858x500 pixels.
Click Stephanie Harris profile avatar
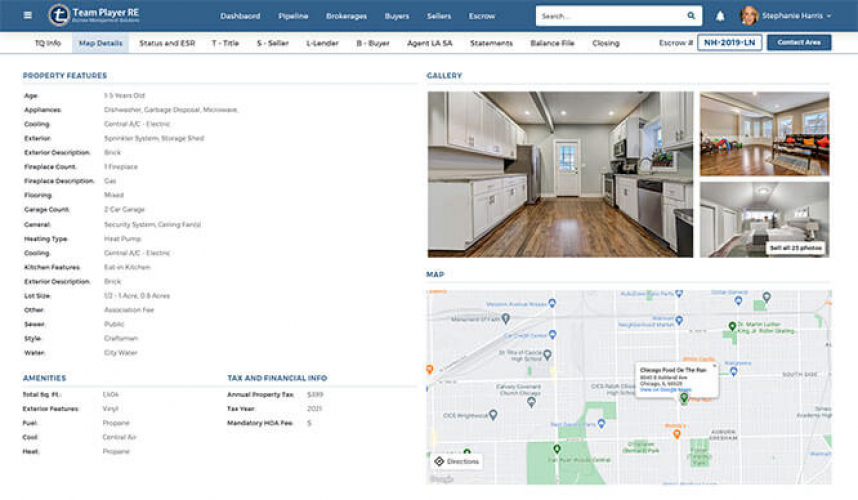[749, 16]
